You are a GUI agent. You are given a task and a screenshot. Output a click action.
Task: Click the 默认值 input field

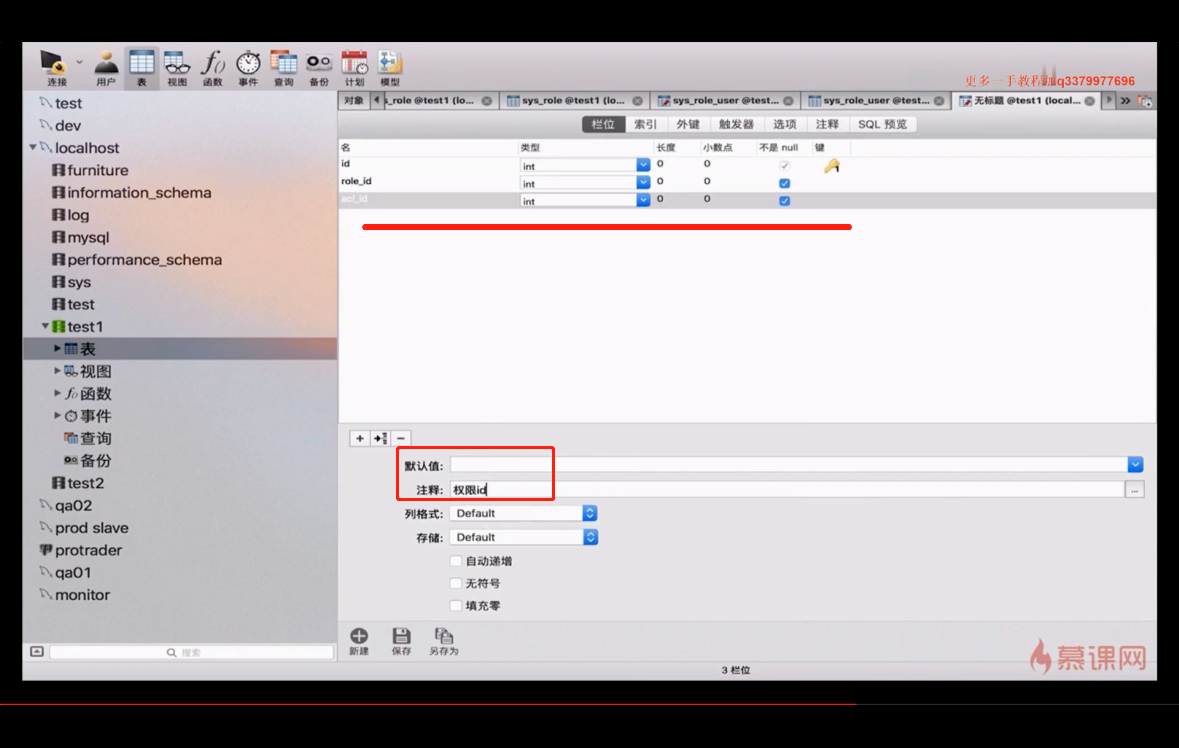[x=788, y=465]
